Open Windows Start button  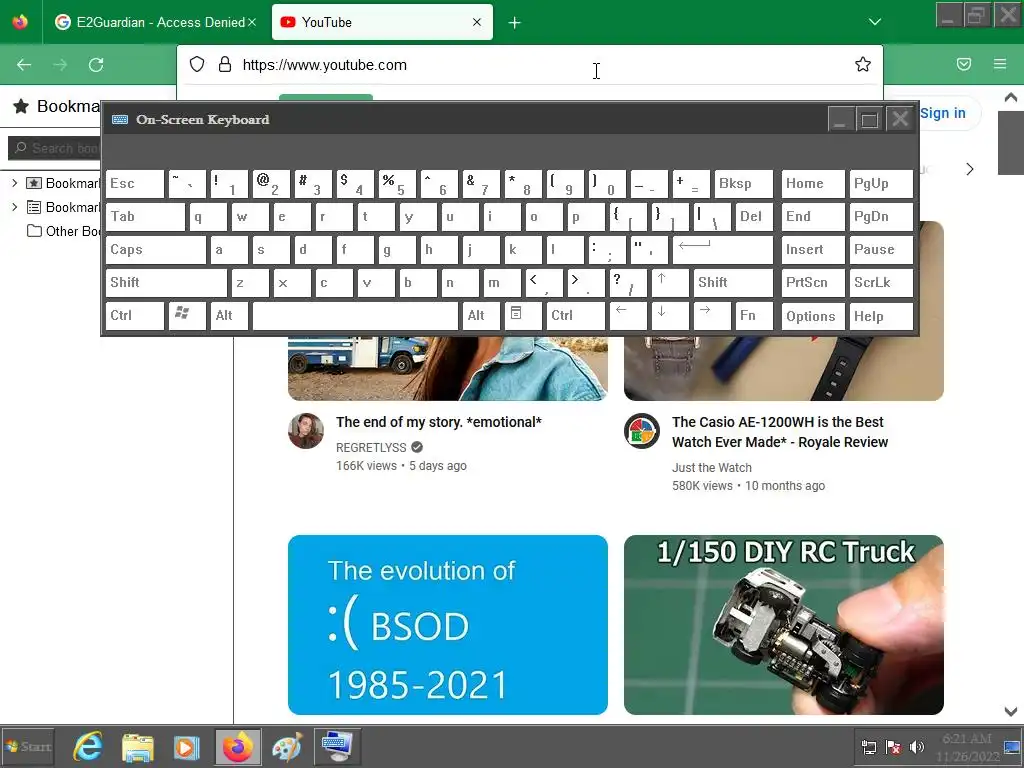[x=27, y=746]
